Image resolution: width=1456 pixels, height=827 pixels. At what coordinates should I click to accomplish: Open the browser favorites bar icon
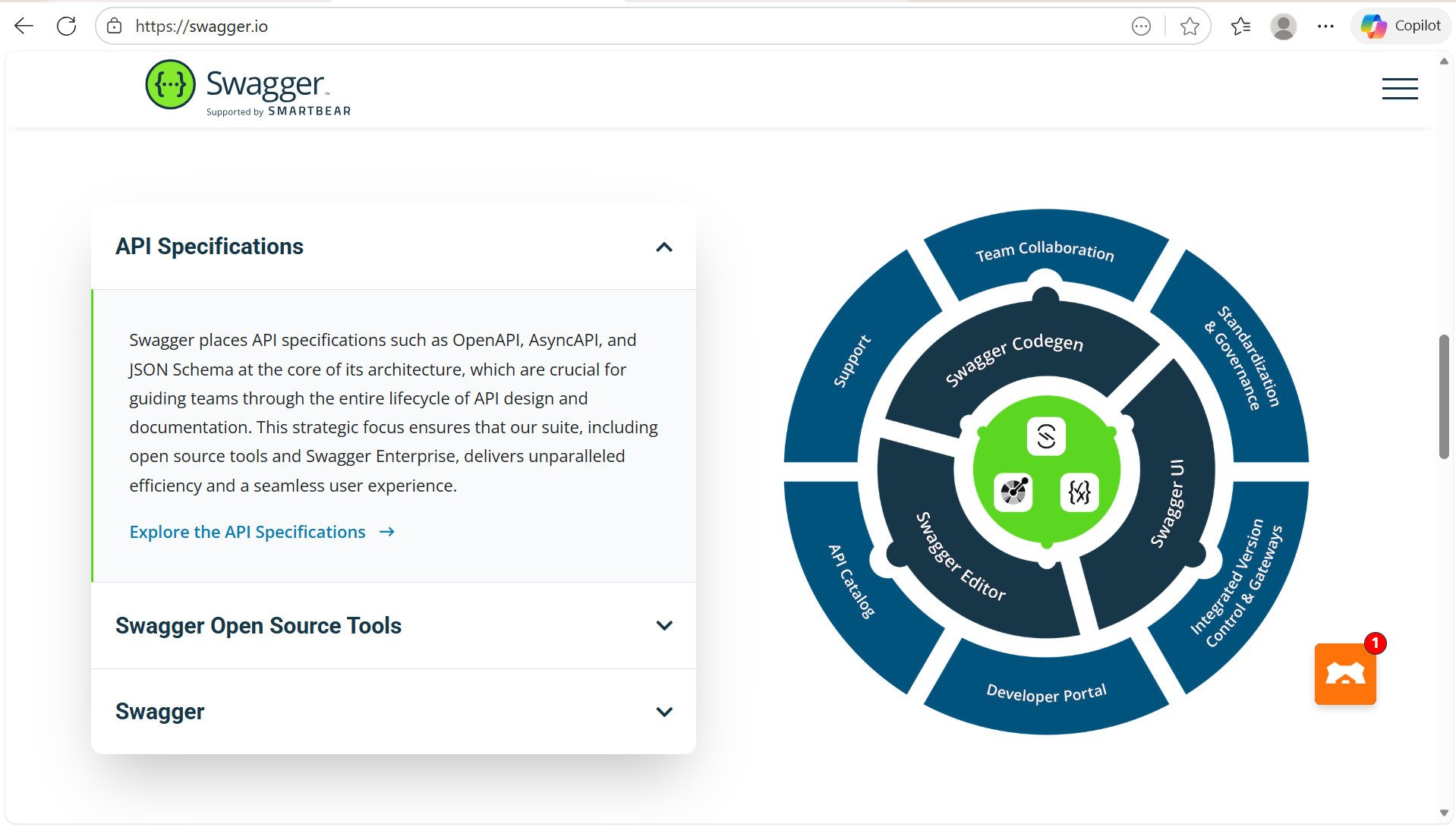tap(1240, 25)
